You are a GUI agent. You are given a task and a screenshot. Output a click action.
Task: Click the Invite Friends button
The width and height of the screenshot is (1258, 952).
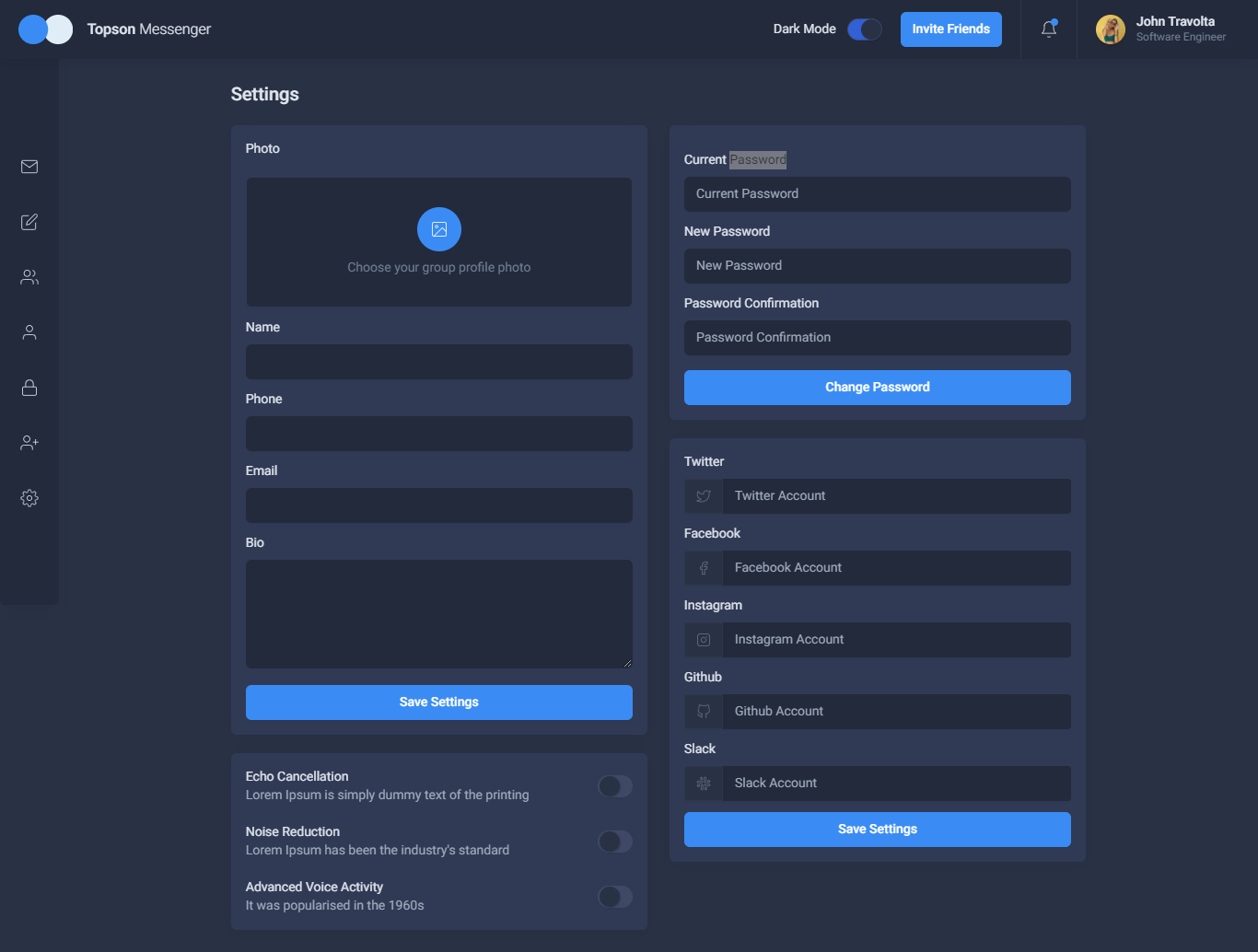950,29
